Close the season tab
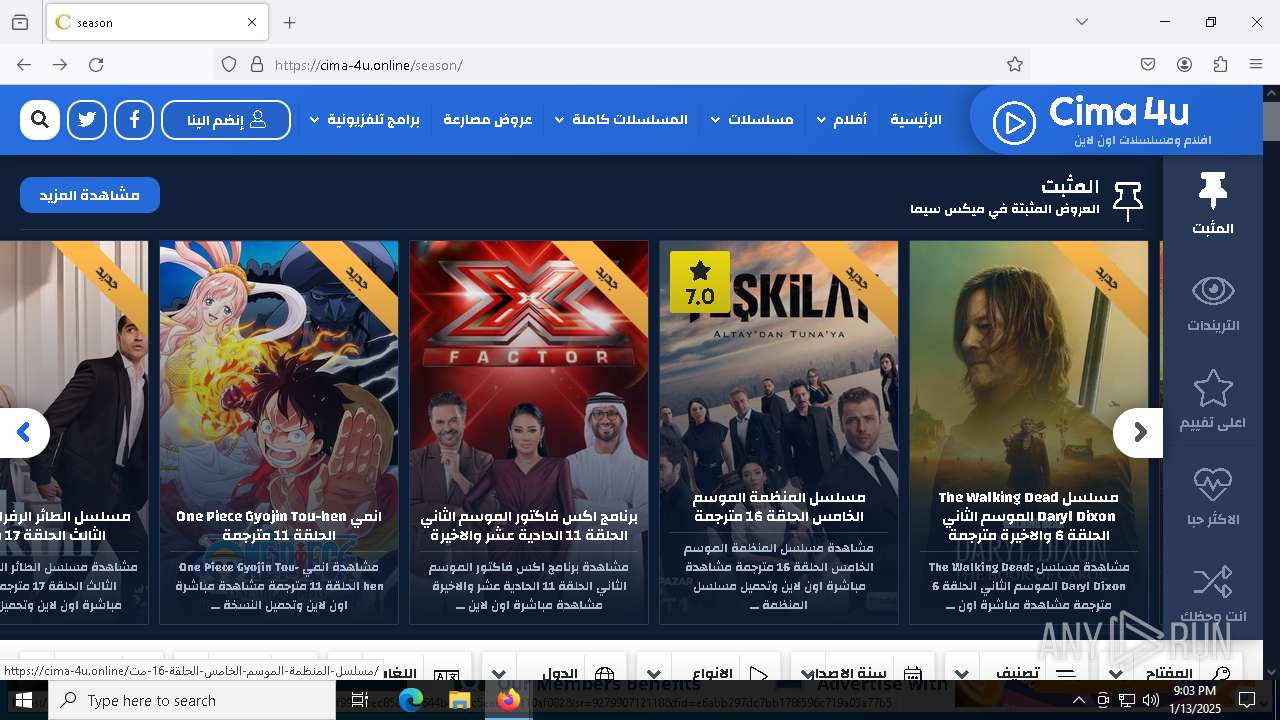 point(252,22)
